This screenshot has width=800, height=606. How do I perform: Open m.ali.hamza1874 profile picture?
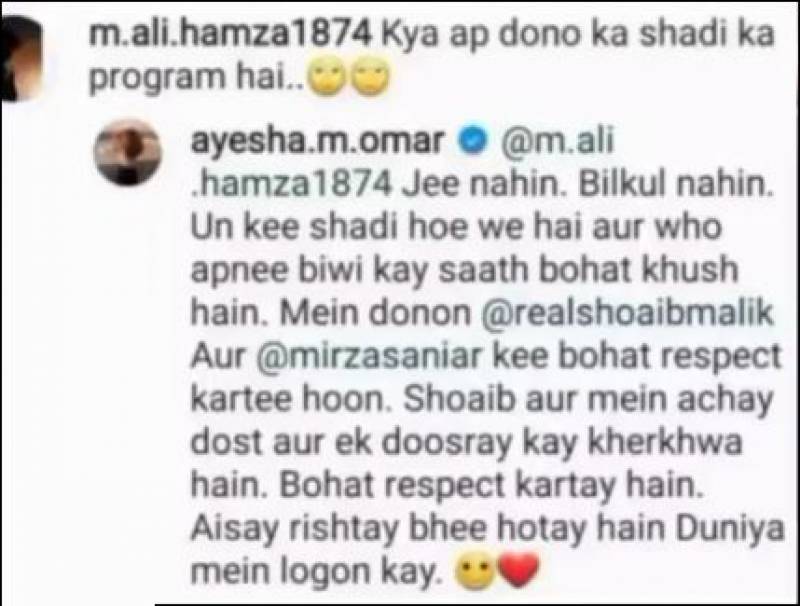tap(19, 57)
